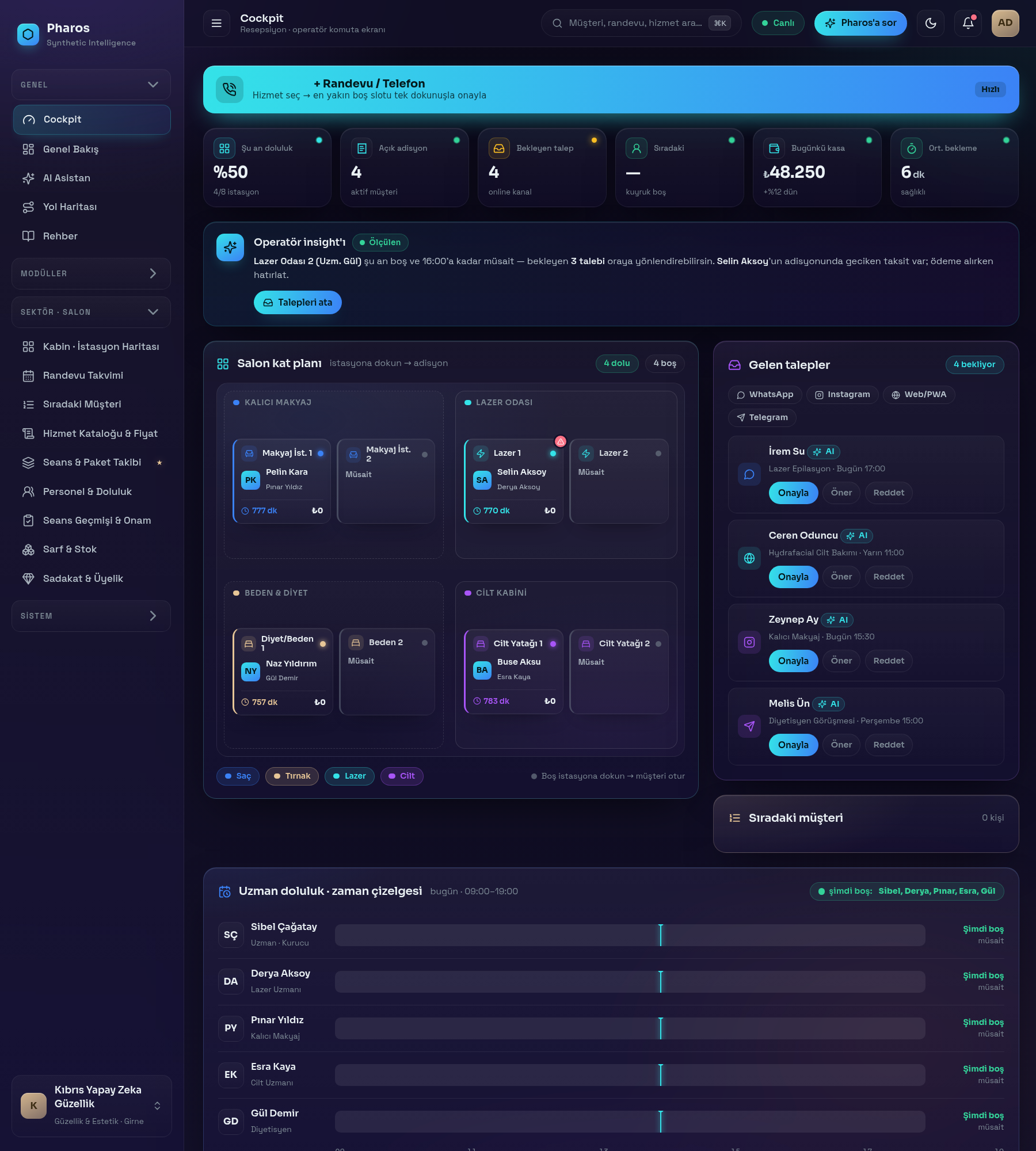1036x1151 pixels.
Task: Open the AD user avatar
Action: tap(1005, 23)
